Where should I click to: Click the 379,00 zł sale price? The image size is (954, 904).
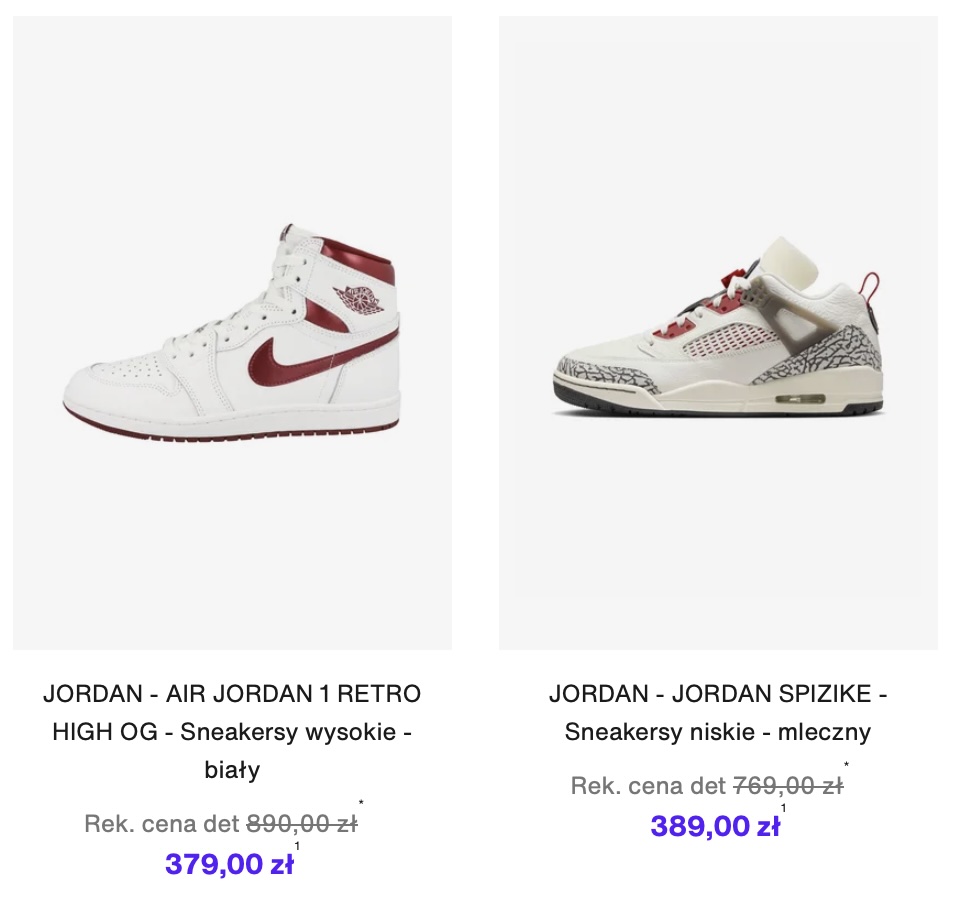coord(229,864)
